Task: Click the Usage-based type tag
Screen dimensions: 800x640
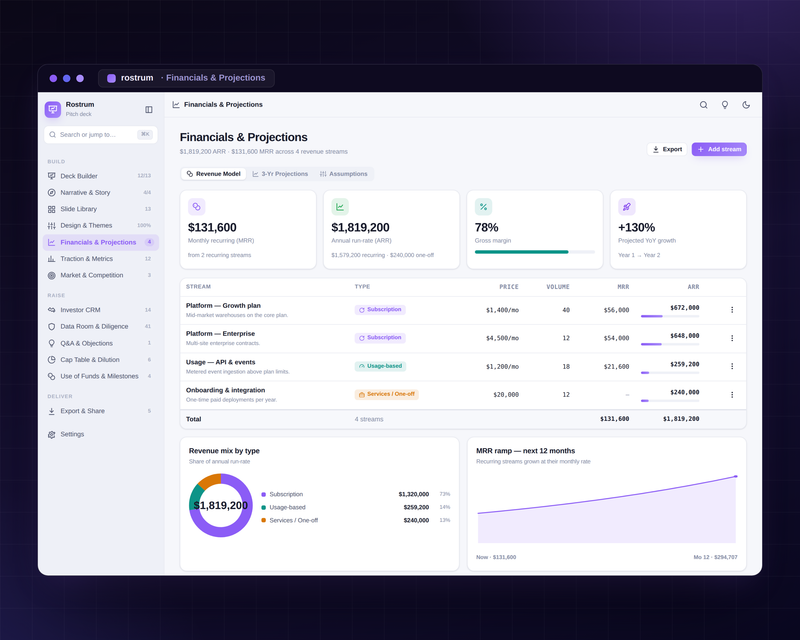Action: 380,366
